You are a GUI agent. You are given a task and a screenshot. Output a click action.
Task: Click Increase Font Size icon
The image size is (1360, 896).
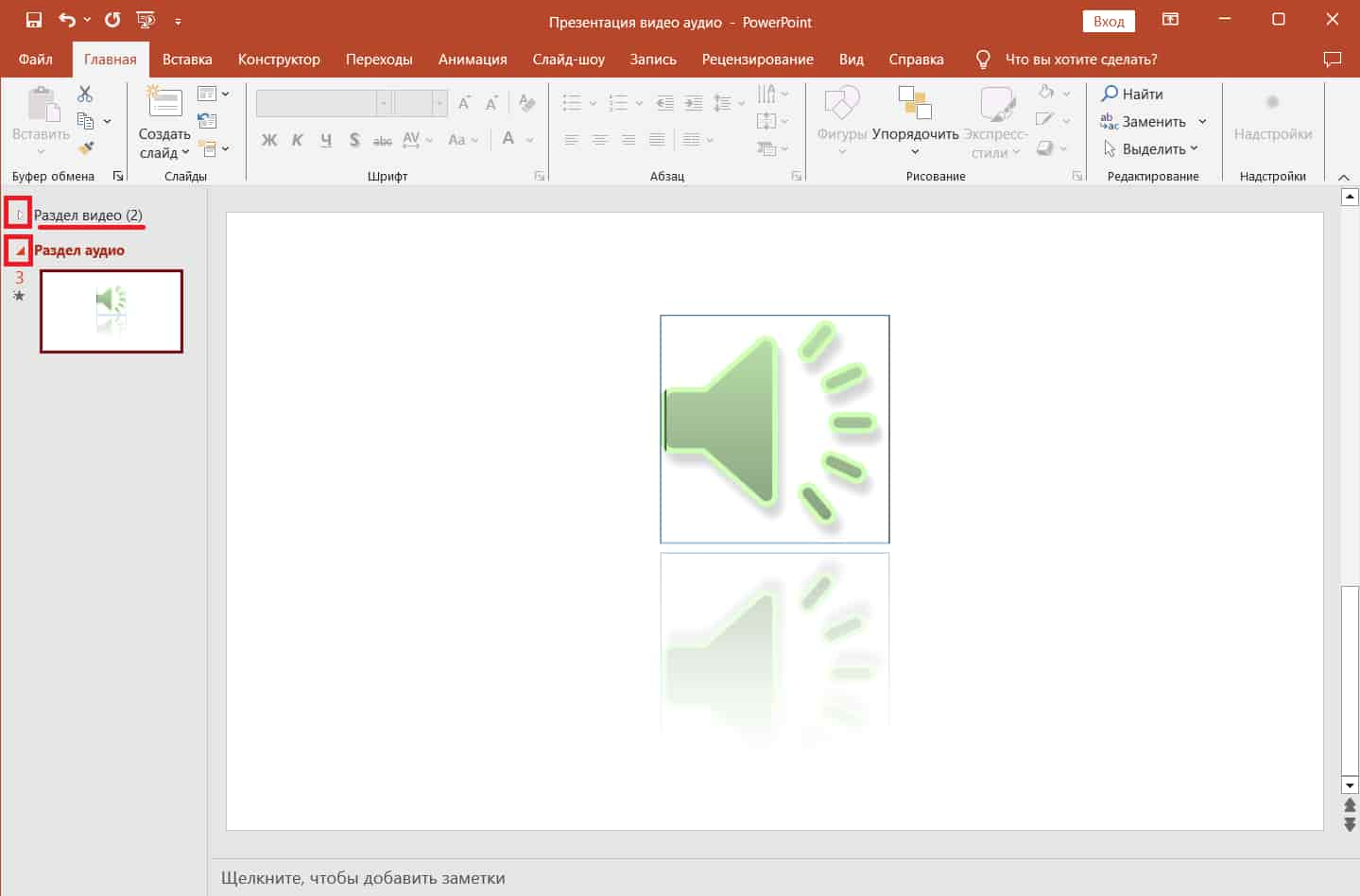(x=464, y=102)
